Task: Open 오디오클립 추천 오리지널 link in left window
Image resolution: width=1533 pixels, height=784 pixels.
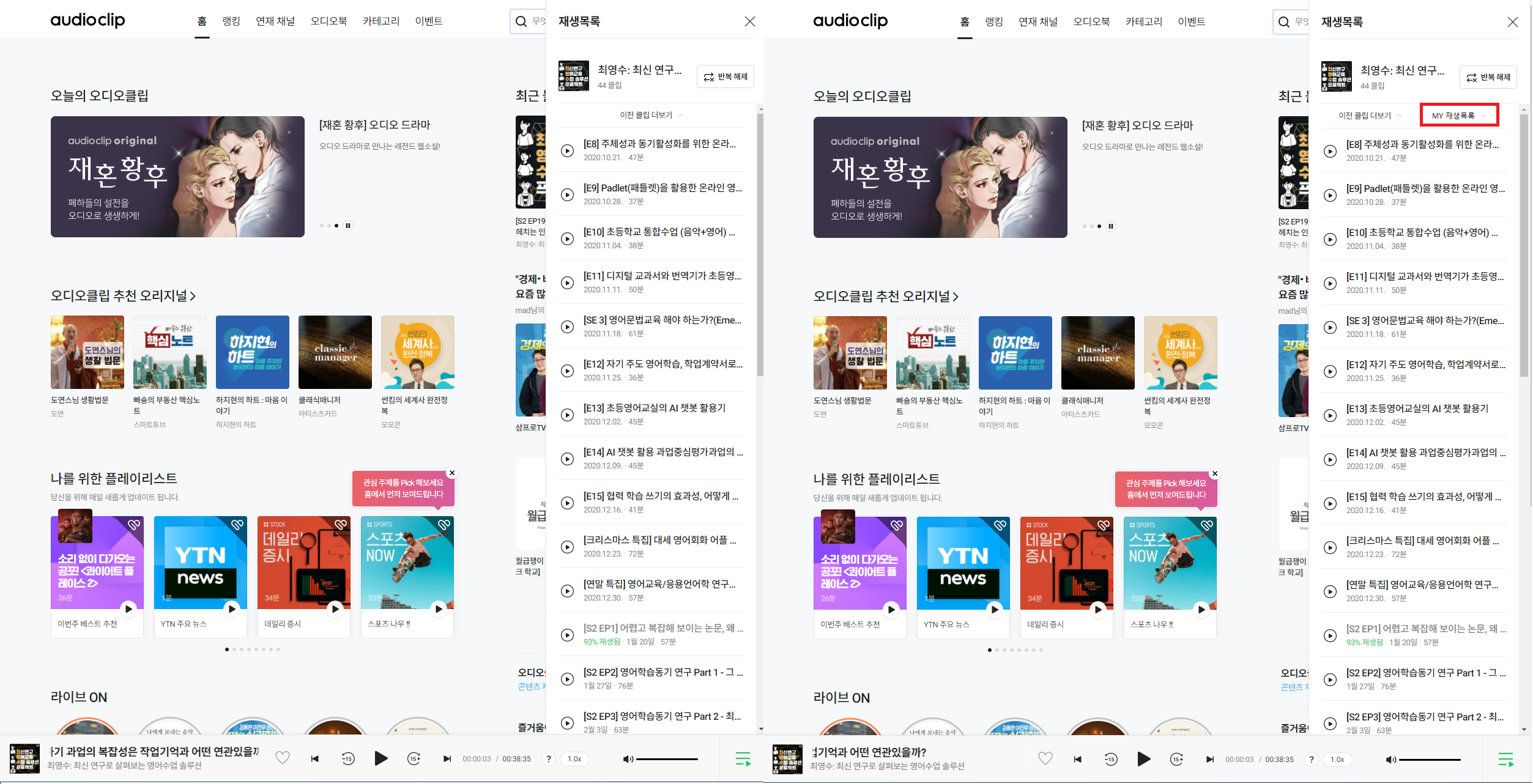Action: point(123,296)
